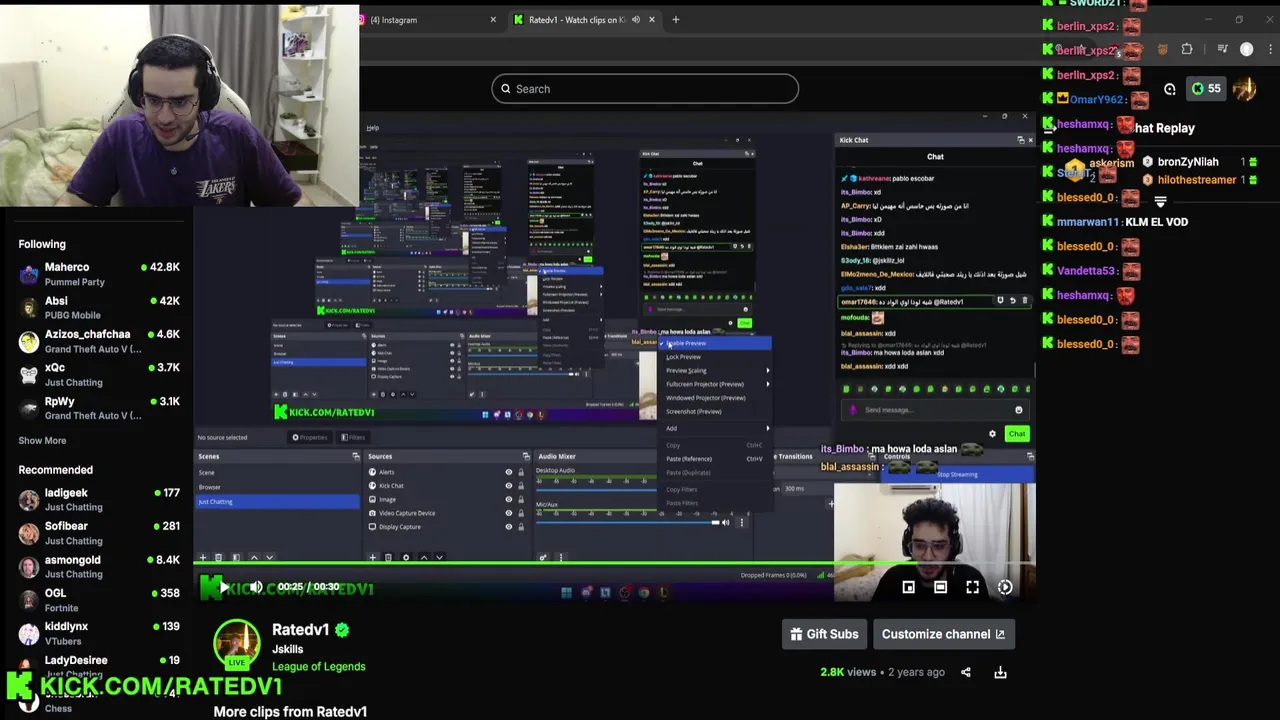1280x720 pixels.
Task: Open the clip player settings gear
Action: (x=1005, y=587)
